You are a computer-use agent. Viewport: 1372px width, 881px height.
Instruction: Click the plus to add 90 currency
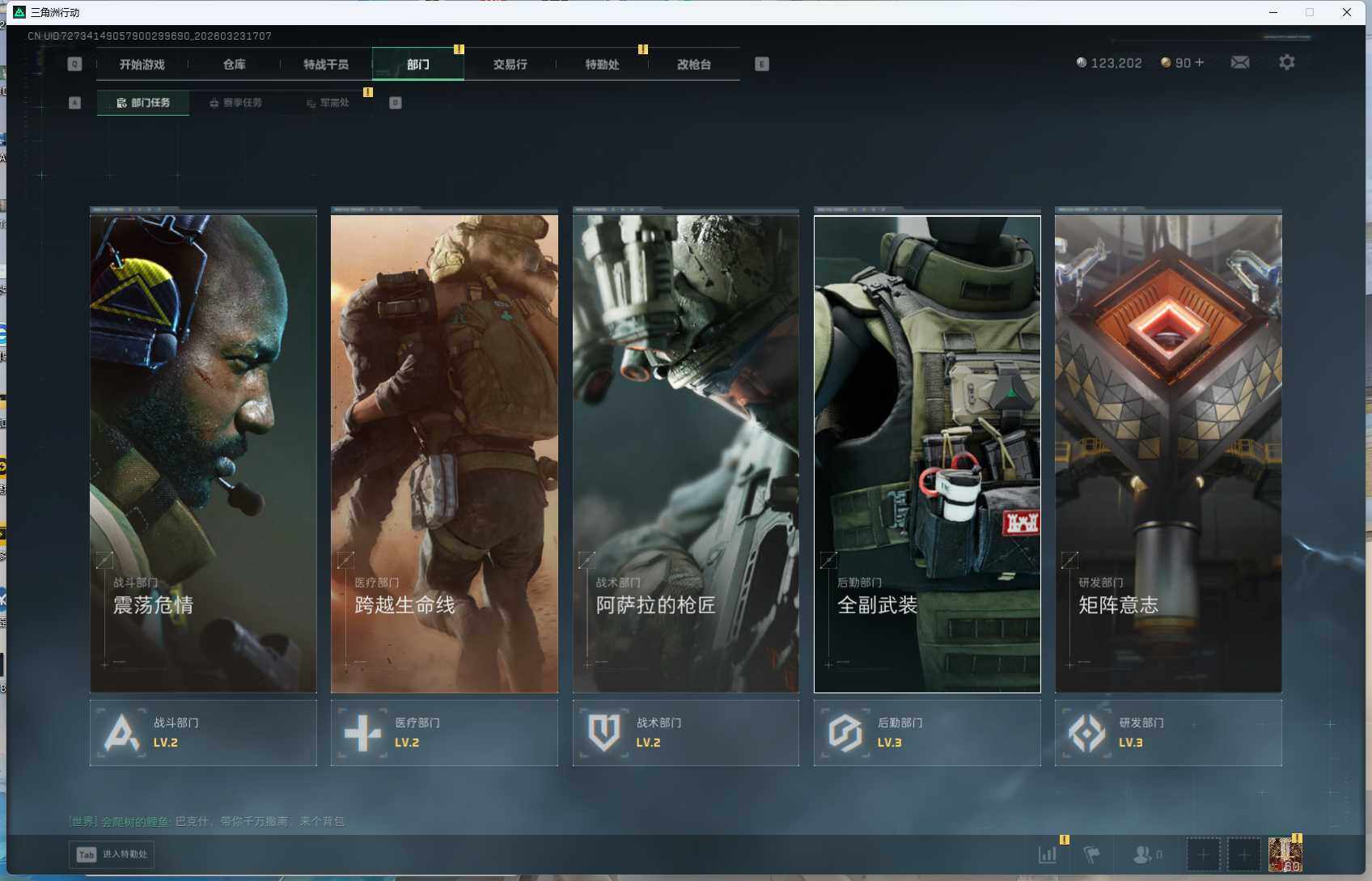coord(1200,62)
